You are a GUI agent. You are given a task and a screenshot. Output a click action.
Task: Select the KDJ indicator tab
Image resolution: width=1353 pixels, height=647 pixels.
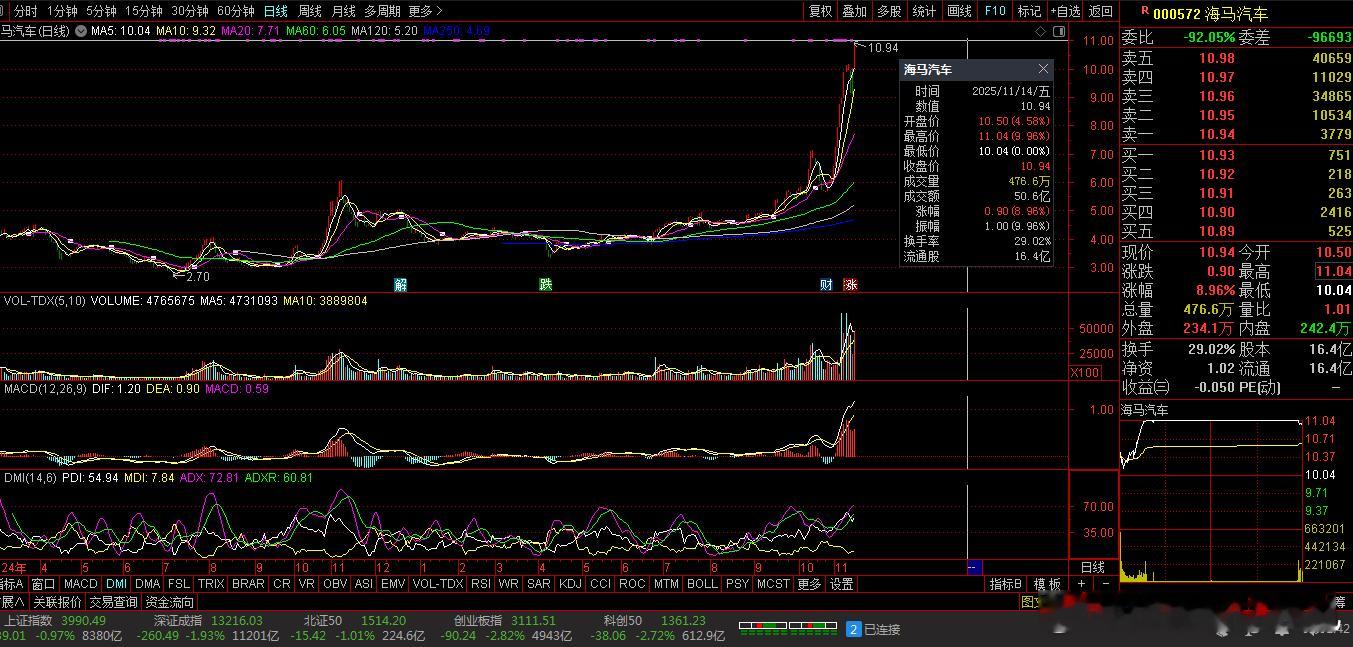(570, 584)
